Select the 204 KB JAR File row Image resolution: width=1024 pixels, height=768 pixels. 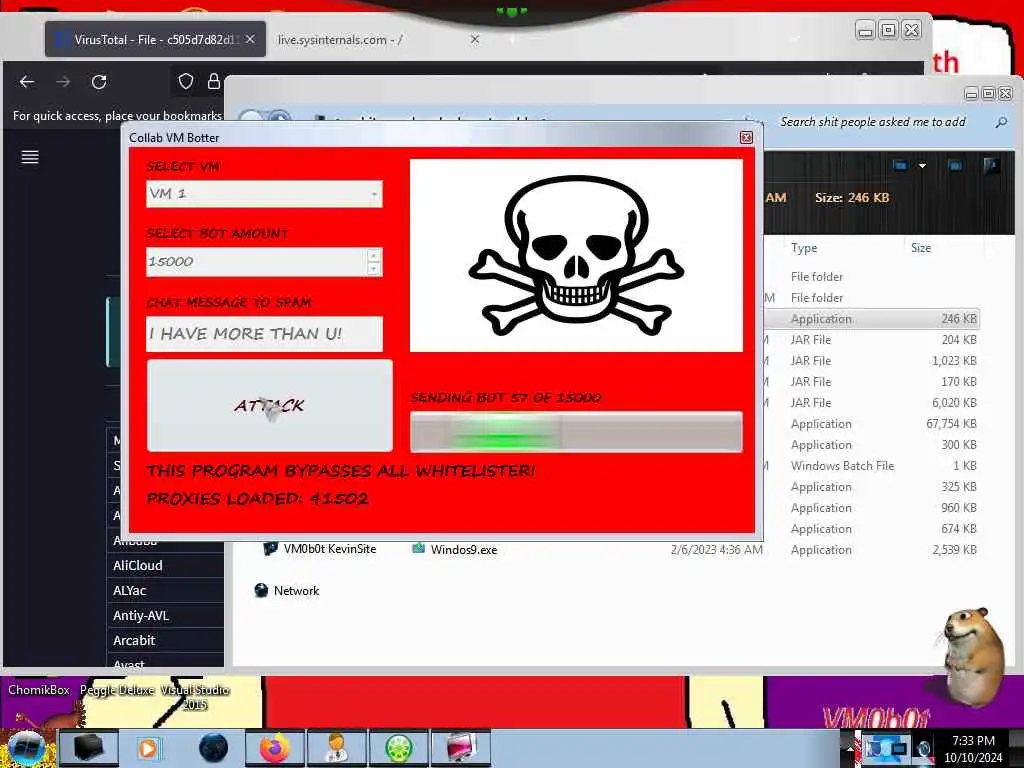pyautogui.click(x=872, y=340)
